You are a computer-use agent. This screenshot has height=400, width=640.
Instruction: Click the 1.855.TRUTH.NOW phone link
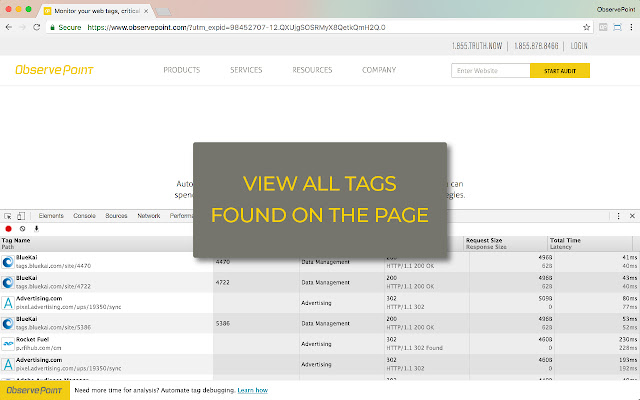click(x=477, y=46)
